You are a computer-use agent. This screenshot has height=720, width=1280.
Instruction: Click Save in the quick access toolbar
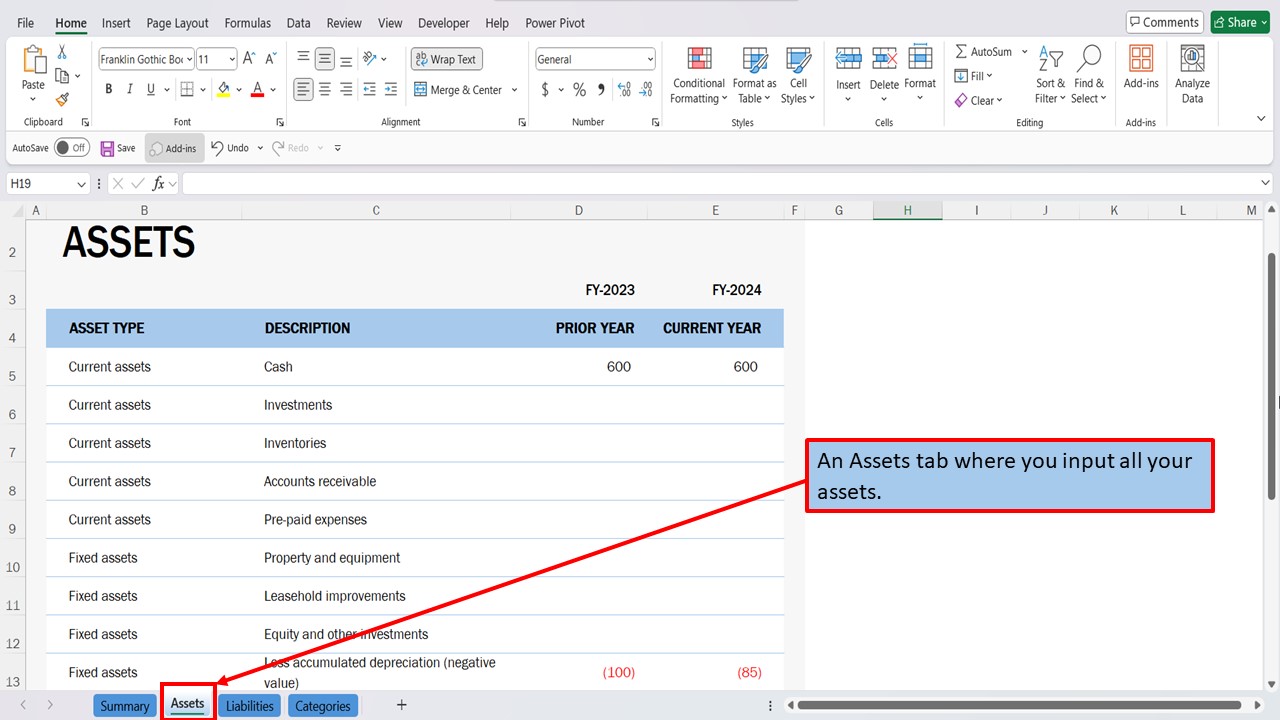coord(117,148)
